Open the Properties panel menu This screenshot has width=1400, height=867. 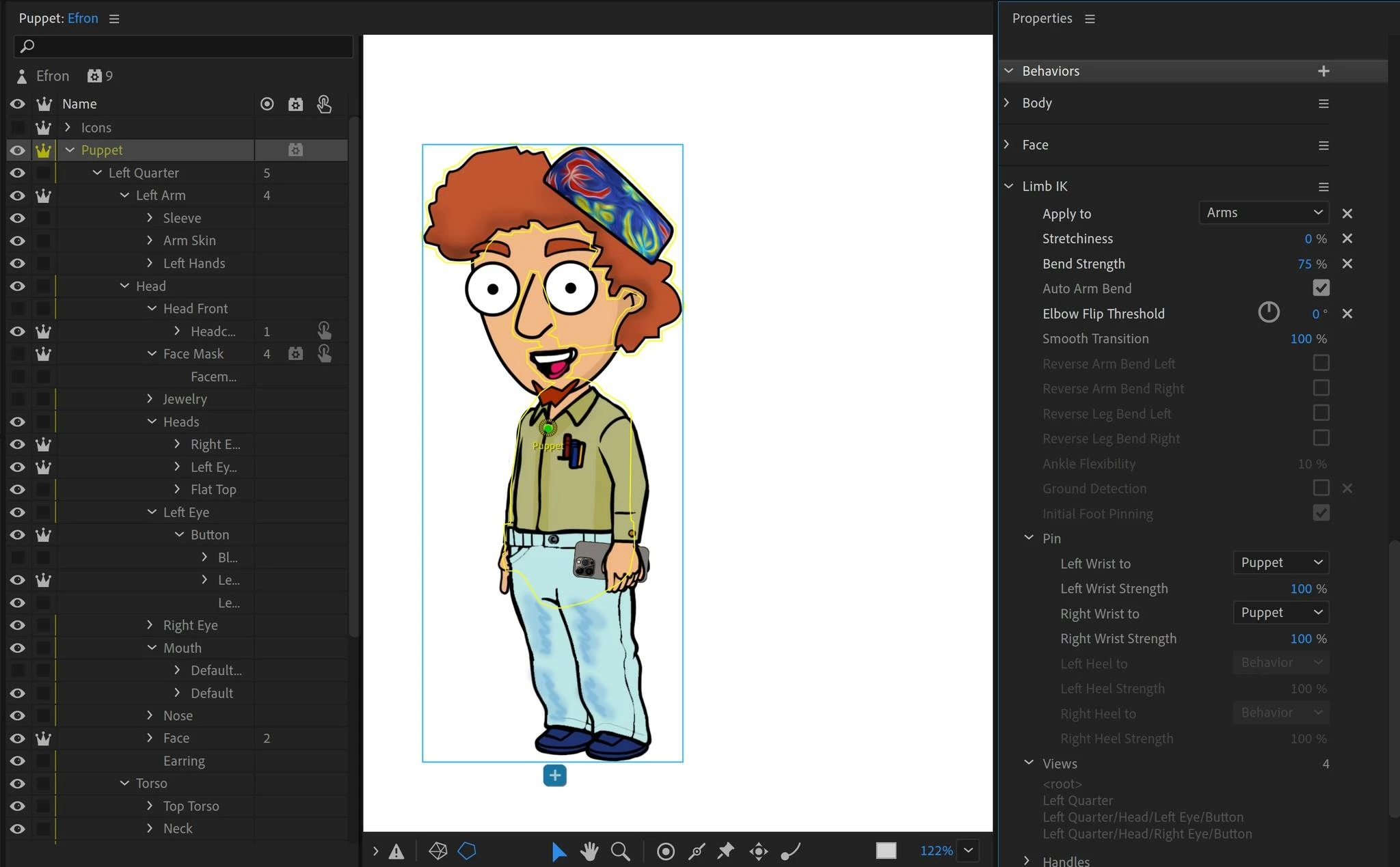(1090, 19)
